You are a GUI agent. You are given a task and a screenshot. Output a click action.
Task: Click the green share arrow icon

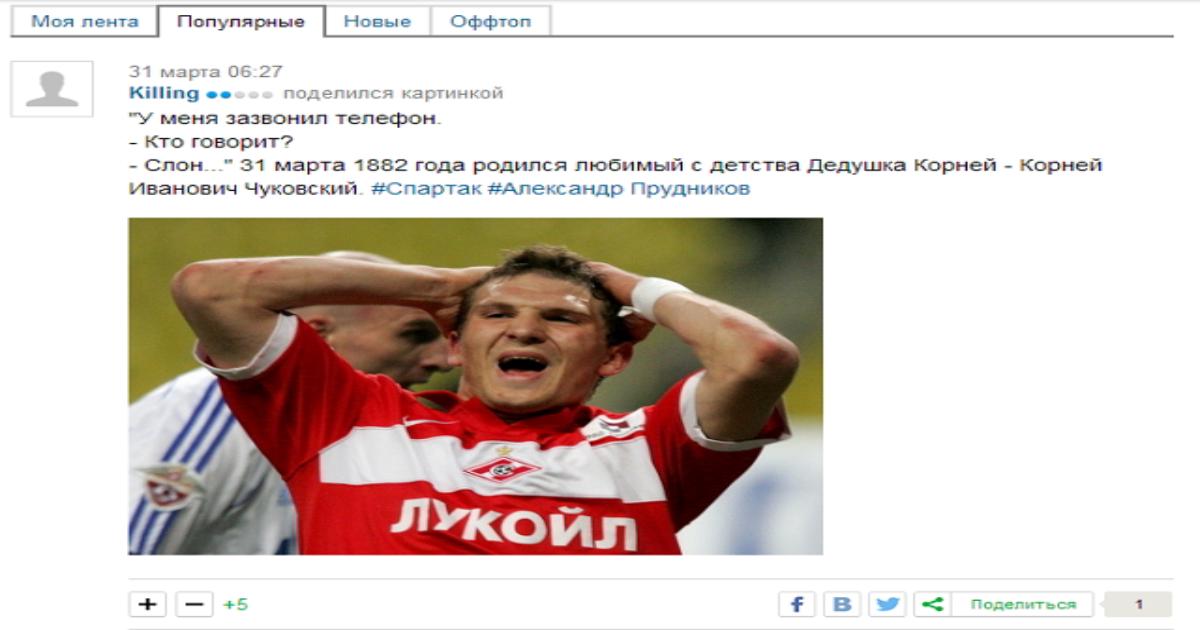click(x=932, y=604)
